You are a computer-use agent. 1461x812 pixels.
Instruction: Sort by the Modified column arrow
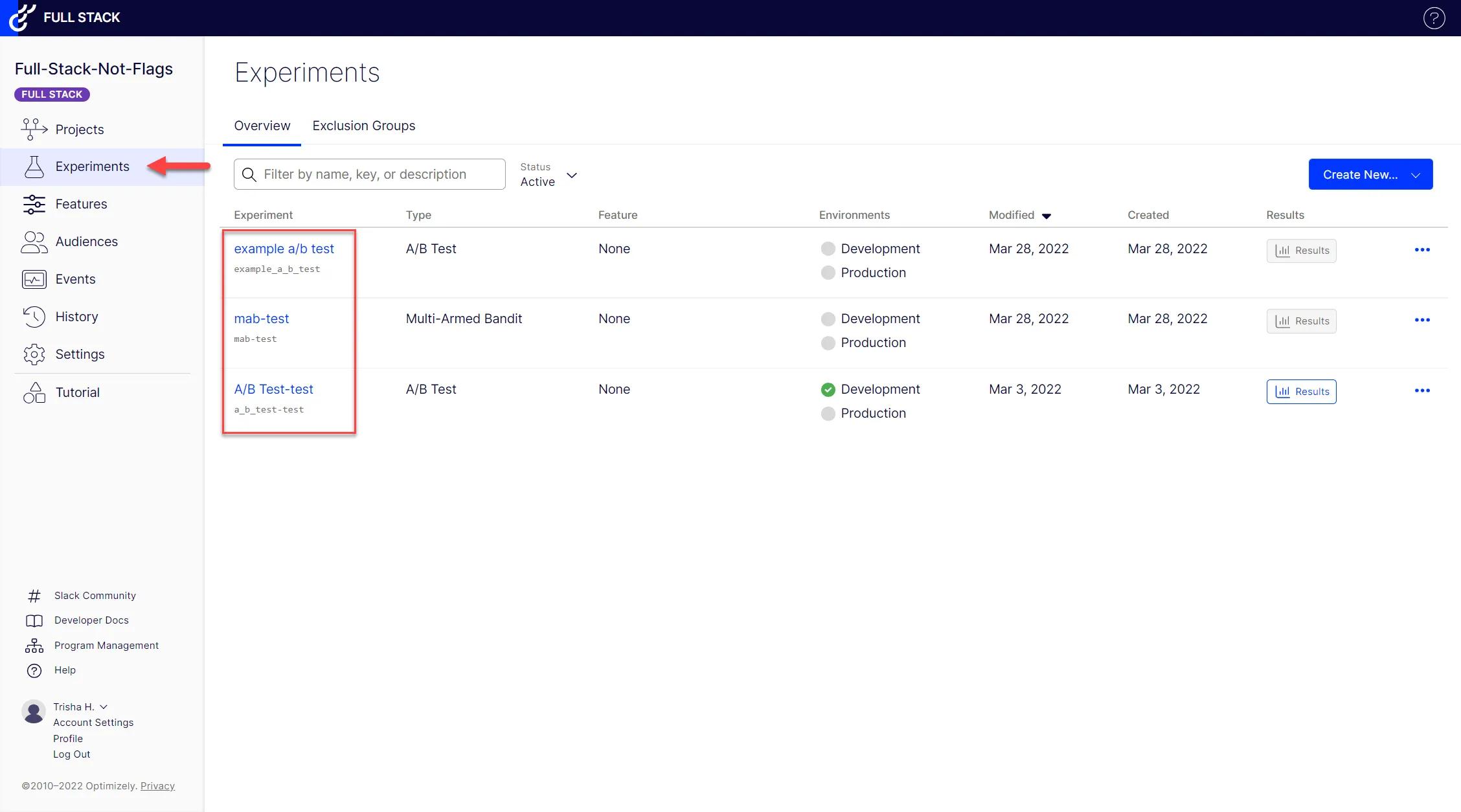1047,216
